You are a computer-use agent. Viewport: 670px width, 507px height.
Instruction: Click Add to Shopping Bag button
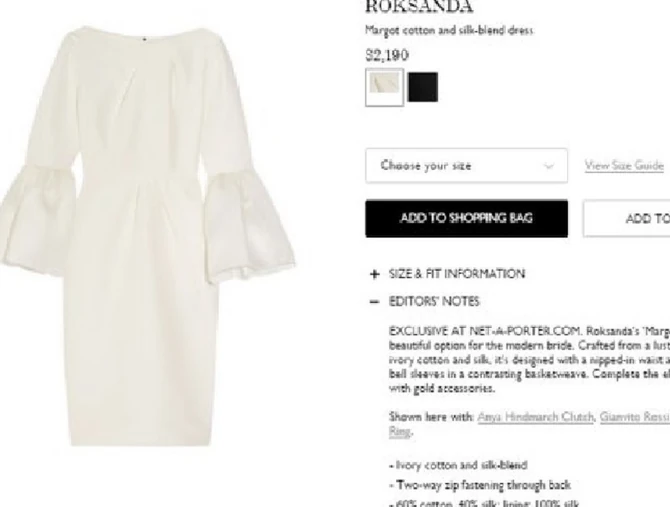[x=467, y=218]
